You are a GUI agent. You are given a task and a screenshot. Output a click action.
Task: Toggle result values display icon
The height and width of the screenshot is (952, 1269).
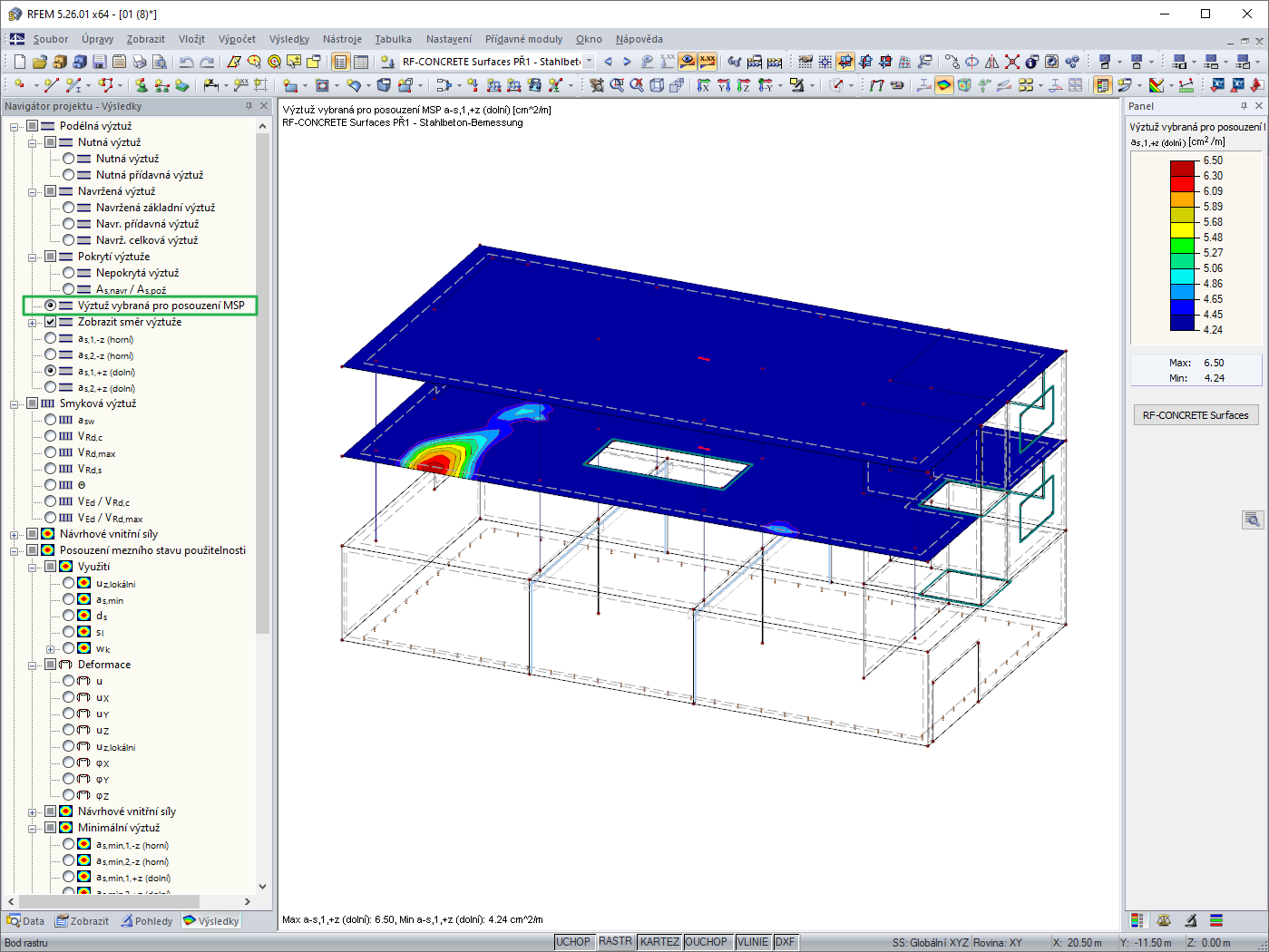tap(708, 62)
